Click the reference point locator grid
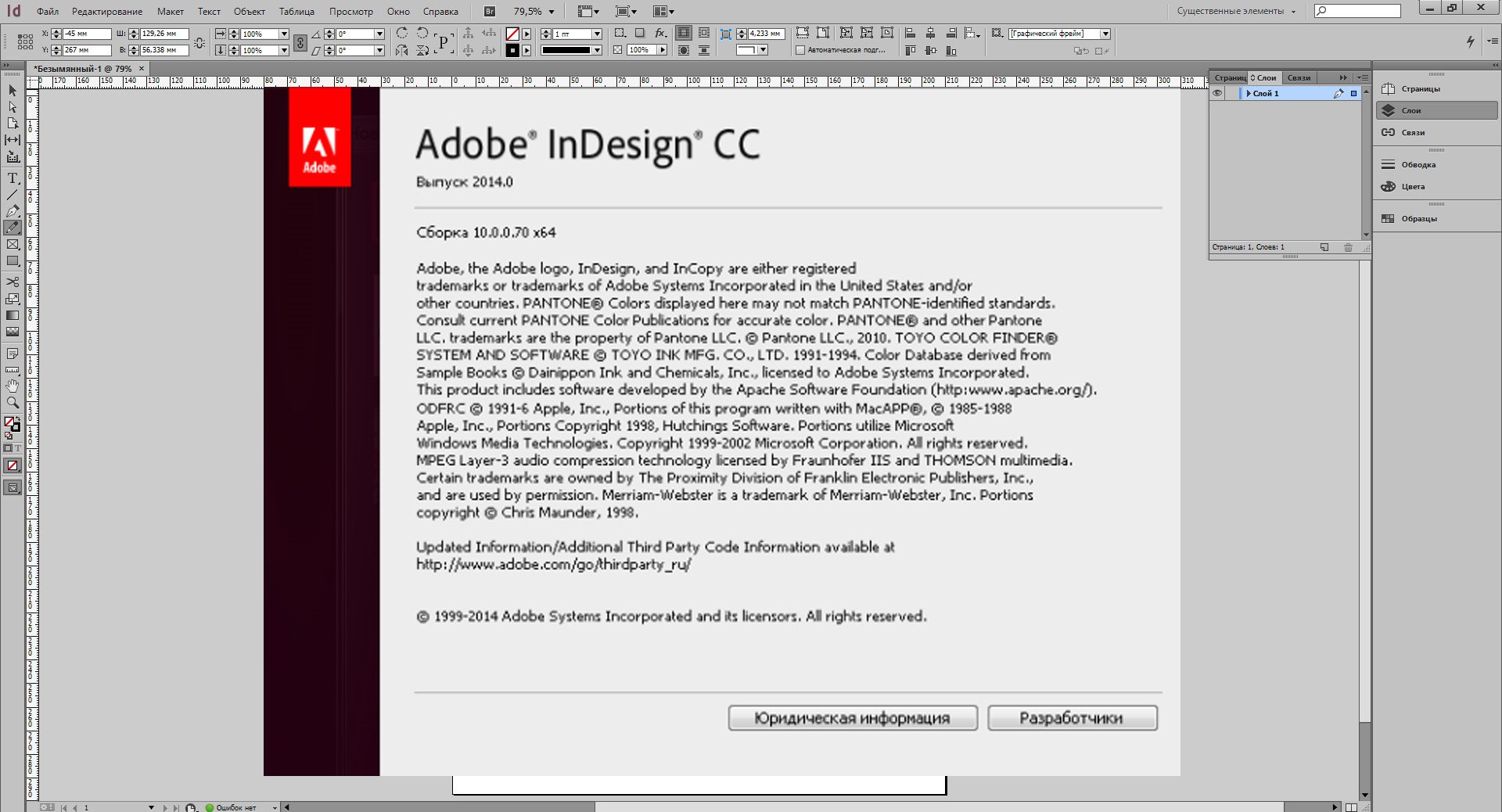1502x812 pixels. point(25,41)
